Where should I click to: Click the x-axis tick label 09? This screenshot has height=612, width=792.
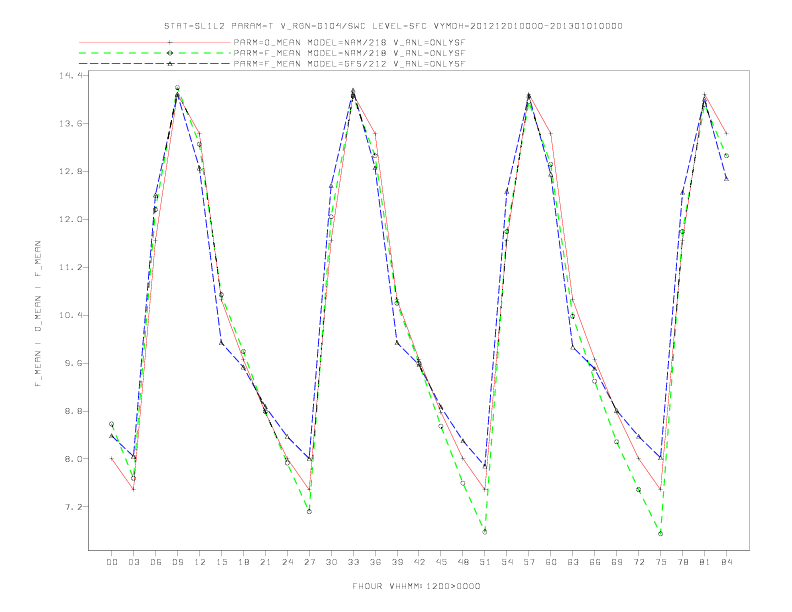click(177, 562)
